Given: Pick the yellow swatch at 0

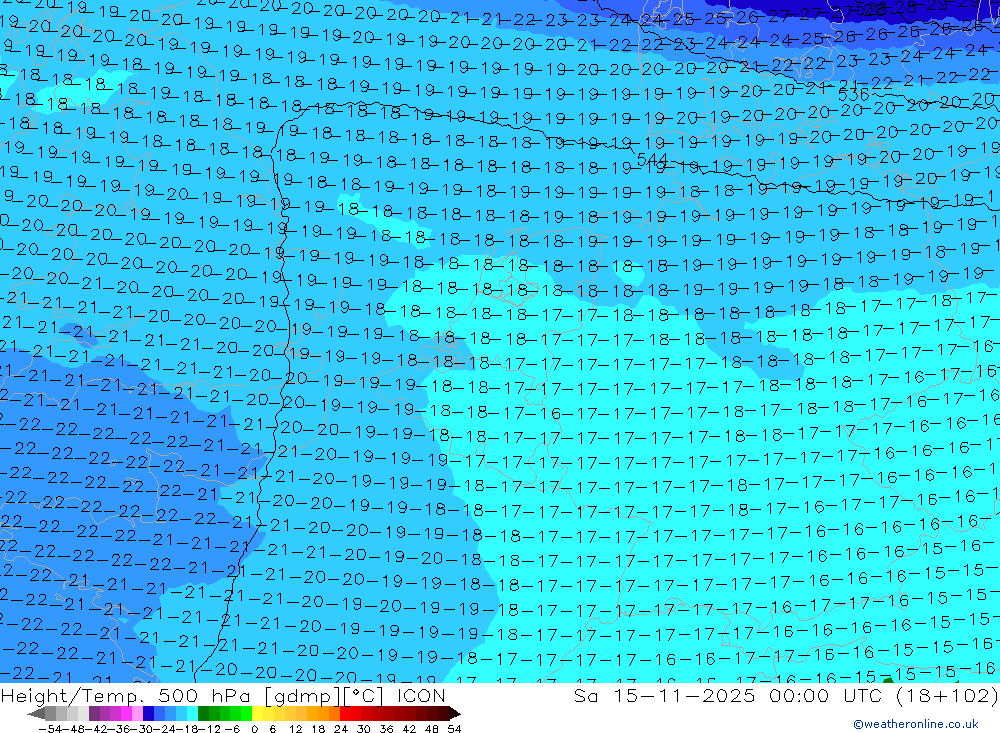Looking at the screenshot, I should (258, 713).
